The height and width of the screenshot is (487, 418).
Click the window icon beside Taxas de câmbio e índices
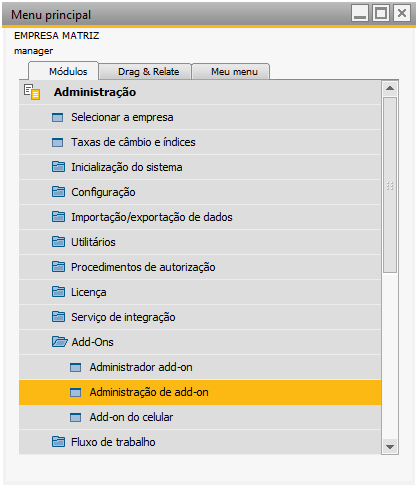[57, 142]
